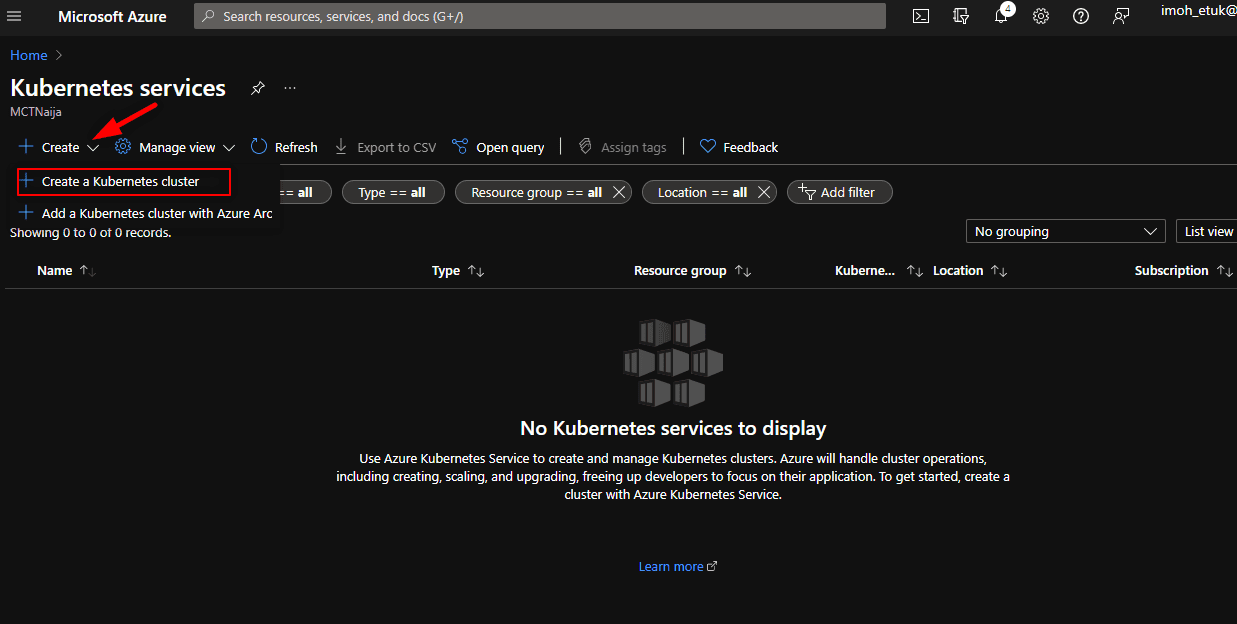Image resolution: width=1237 pixels, height=624 pixels.
Task: Open the Type == all filter pill
Action: click(392, 192)
